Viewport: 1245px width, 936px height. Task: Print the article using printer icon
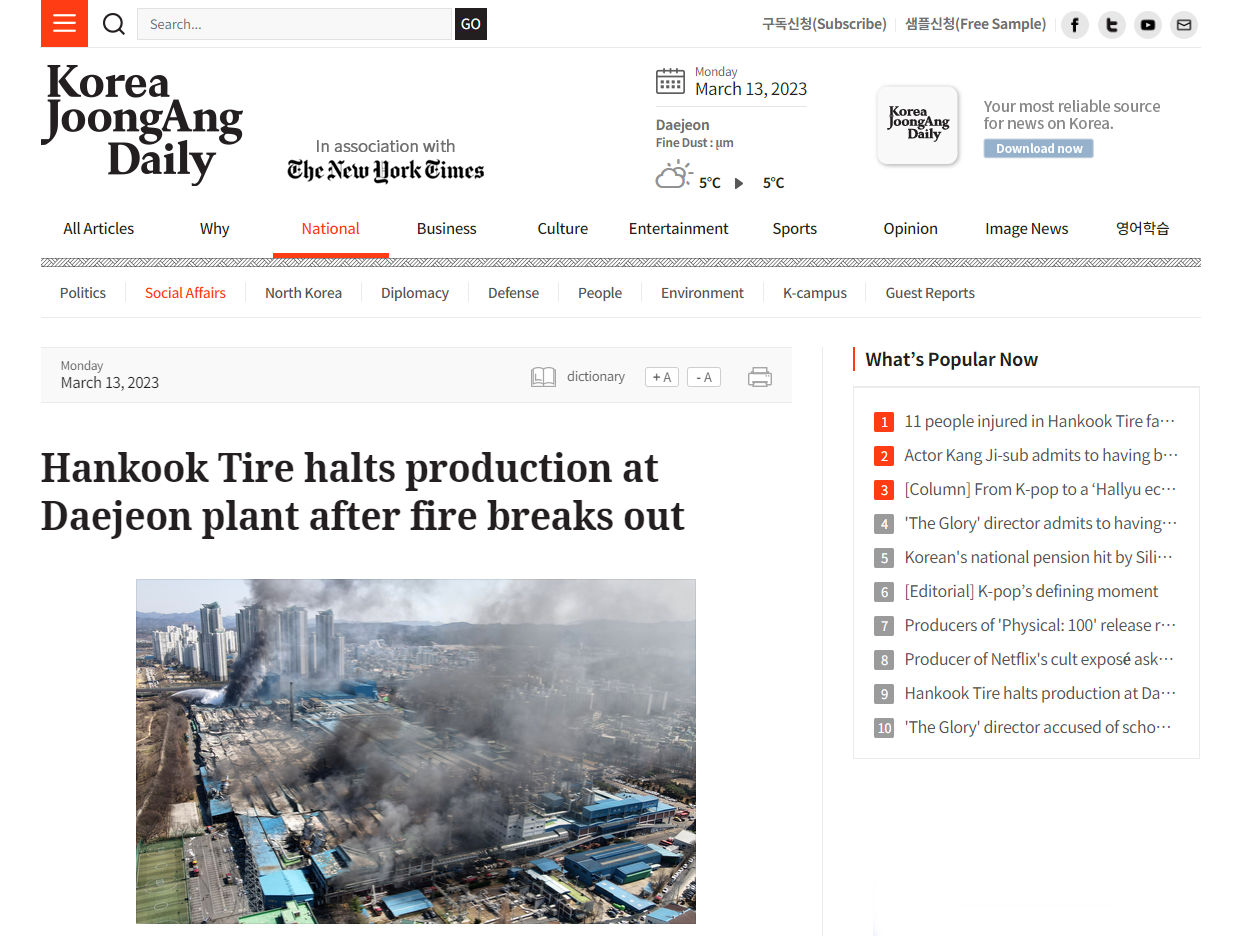760,377
